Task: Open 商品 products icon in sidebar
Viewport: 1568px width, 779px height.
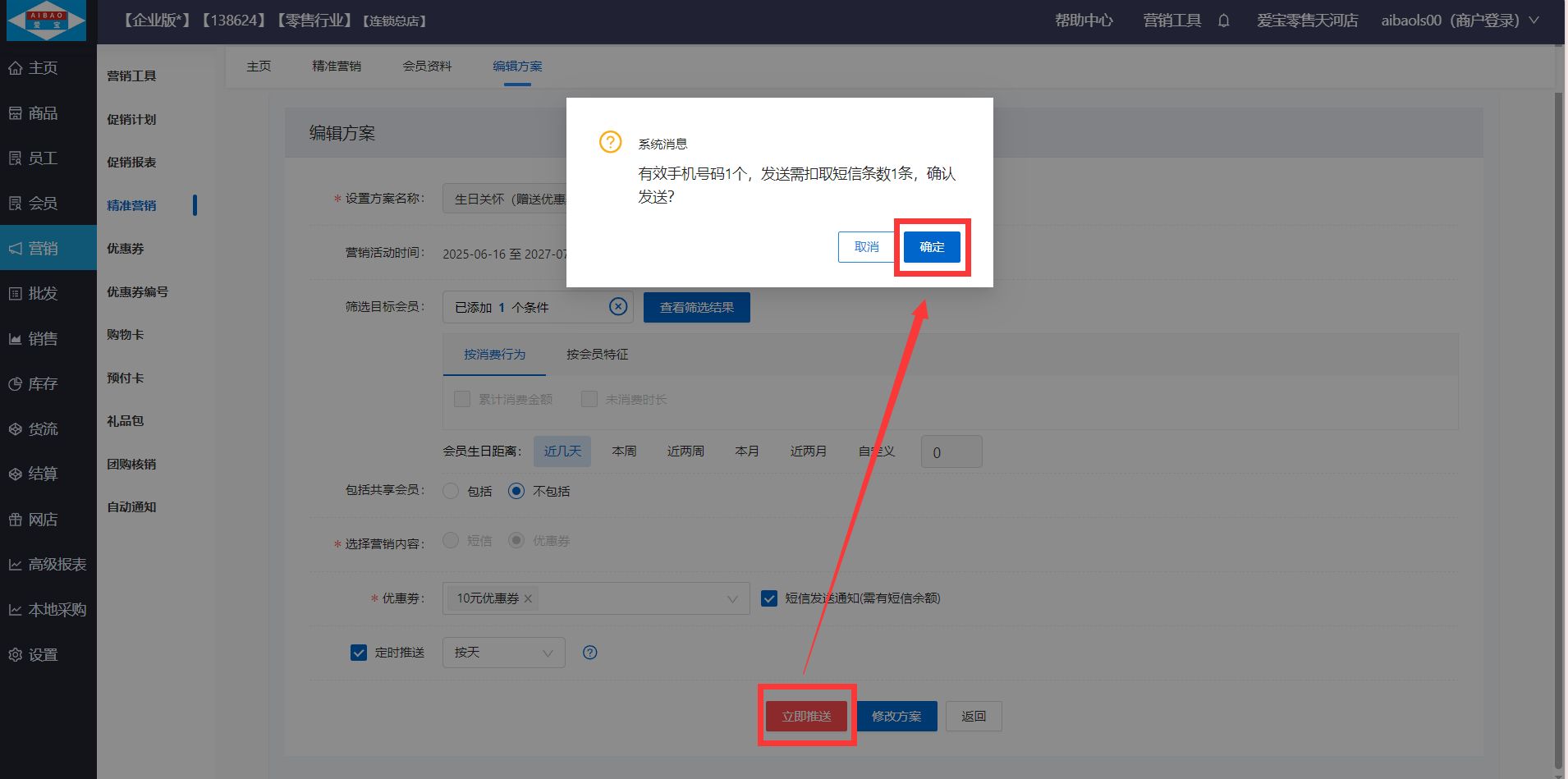Action: click(x=16, y=113)
